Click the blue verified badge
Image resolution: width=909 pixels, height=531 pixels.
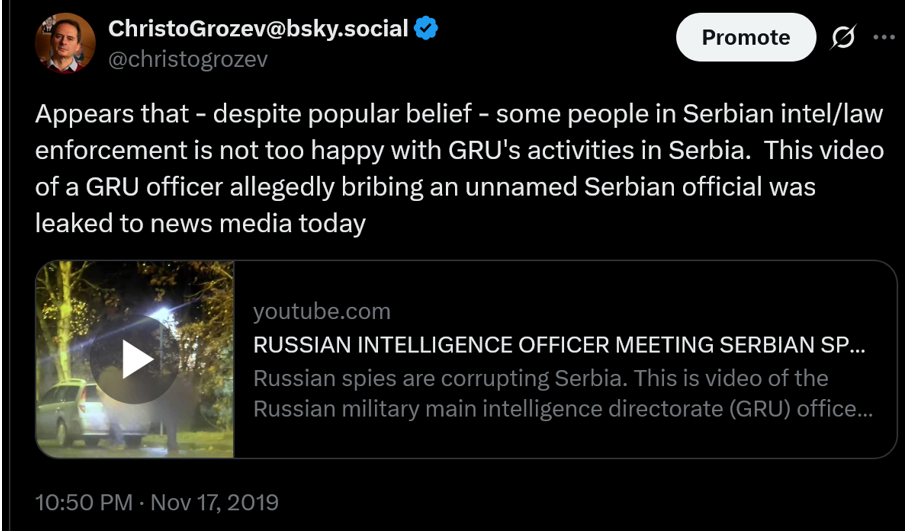click(426, 29)
